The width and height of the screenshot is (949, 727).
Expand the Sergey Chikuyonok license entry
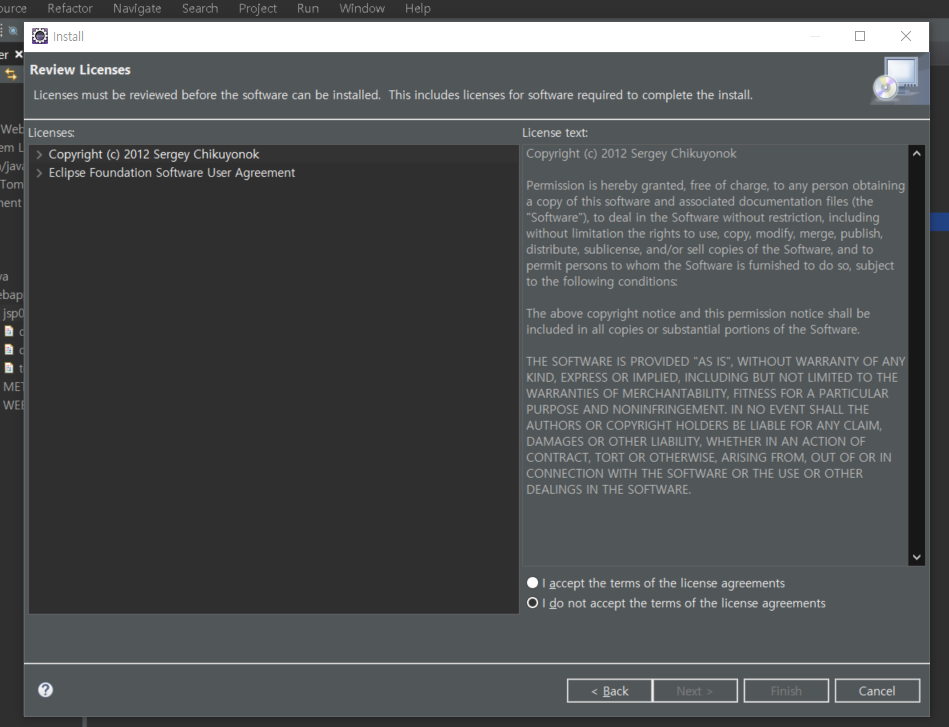tap(39, 154)
